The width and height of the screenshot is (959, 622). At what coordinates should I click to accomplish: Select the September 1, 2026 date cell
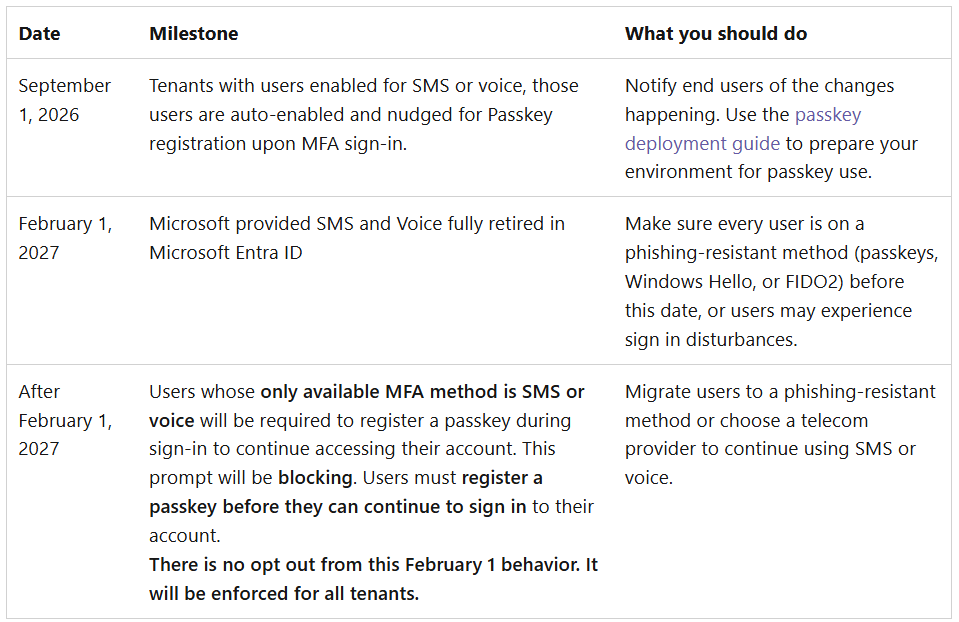[64, 100]
